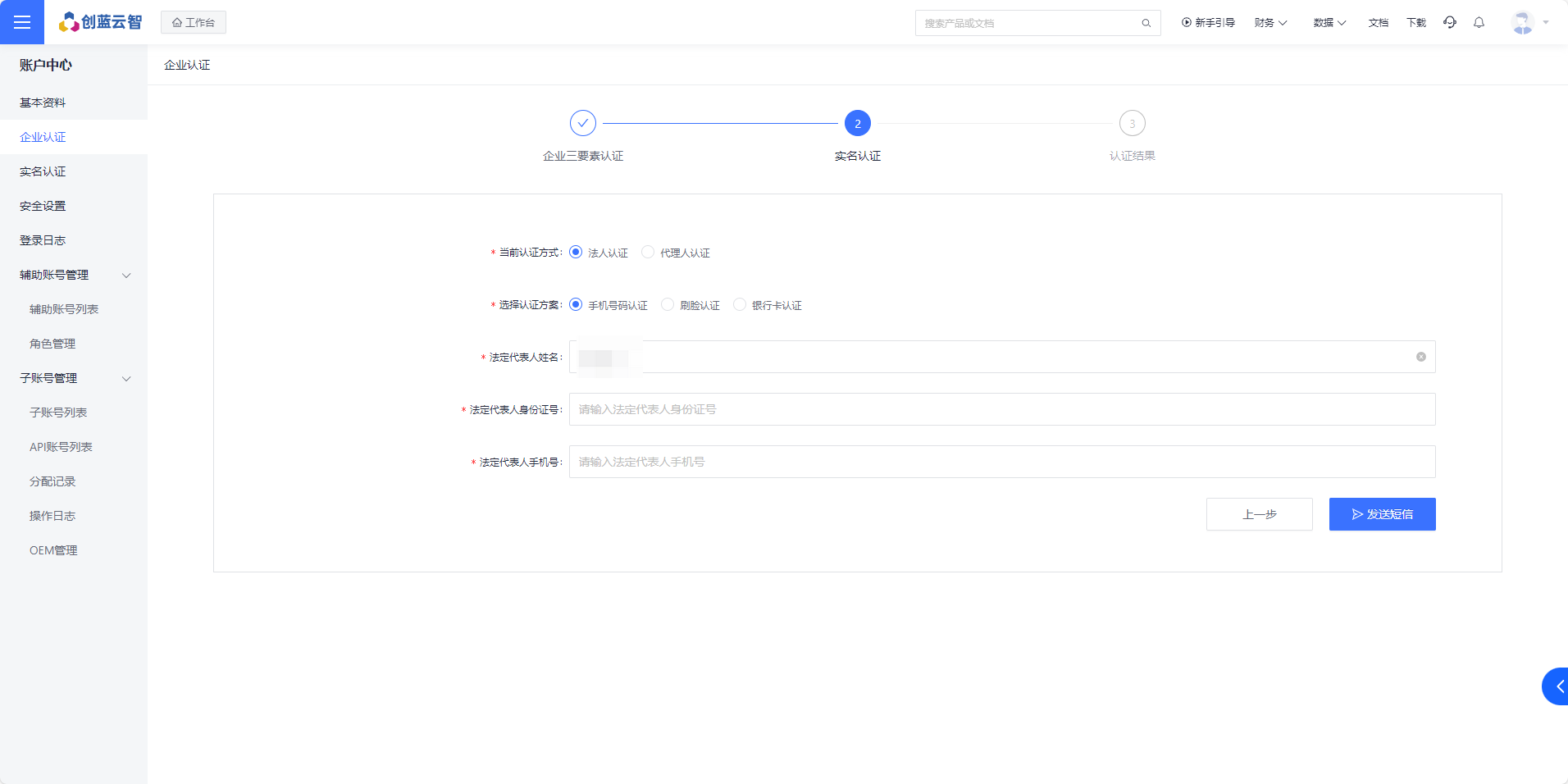The width and height of the screenshot is (1568, 784).
Task: Go to 安全设置 in sidebar
Action: pos(43,206)
